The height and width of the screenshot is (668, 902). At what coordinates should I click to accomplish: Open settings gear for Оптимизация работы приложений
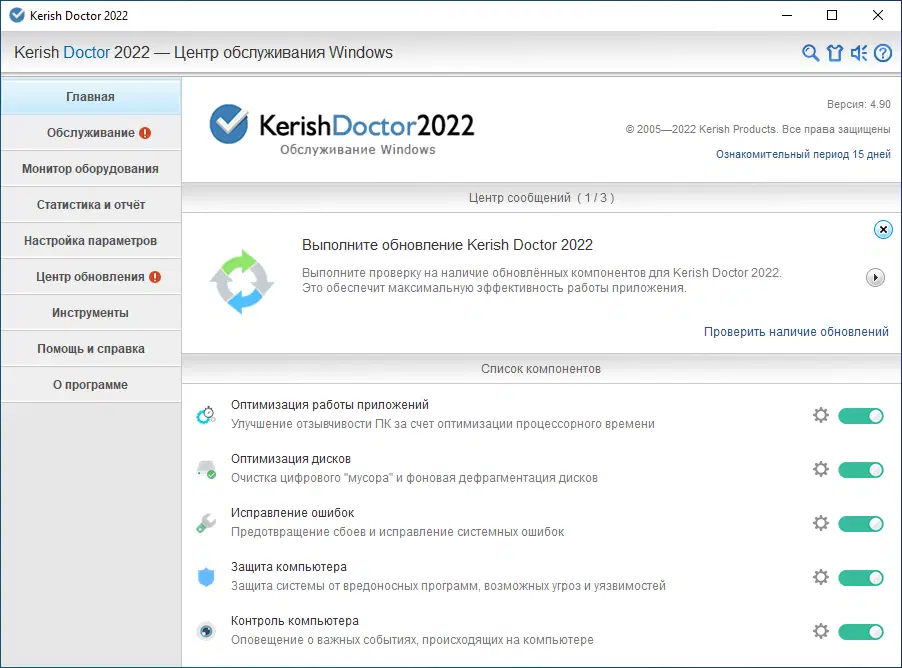click(821, 415)
